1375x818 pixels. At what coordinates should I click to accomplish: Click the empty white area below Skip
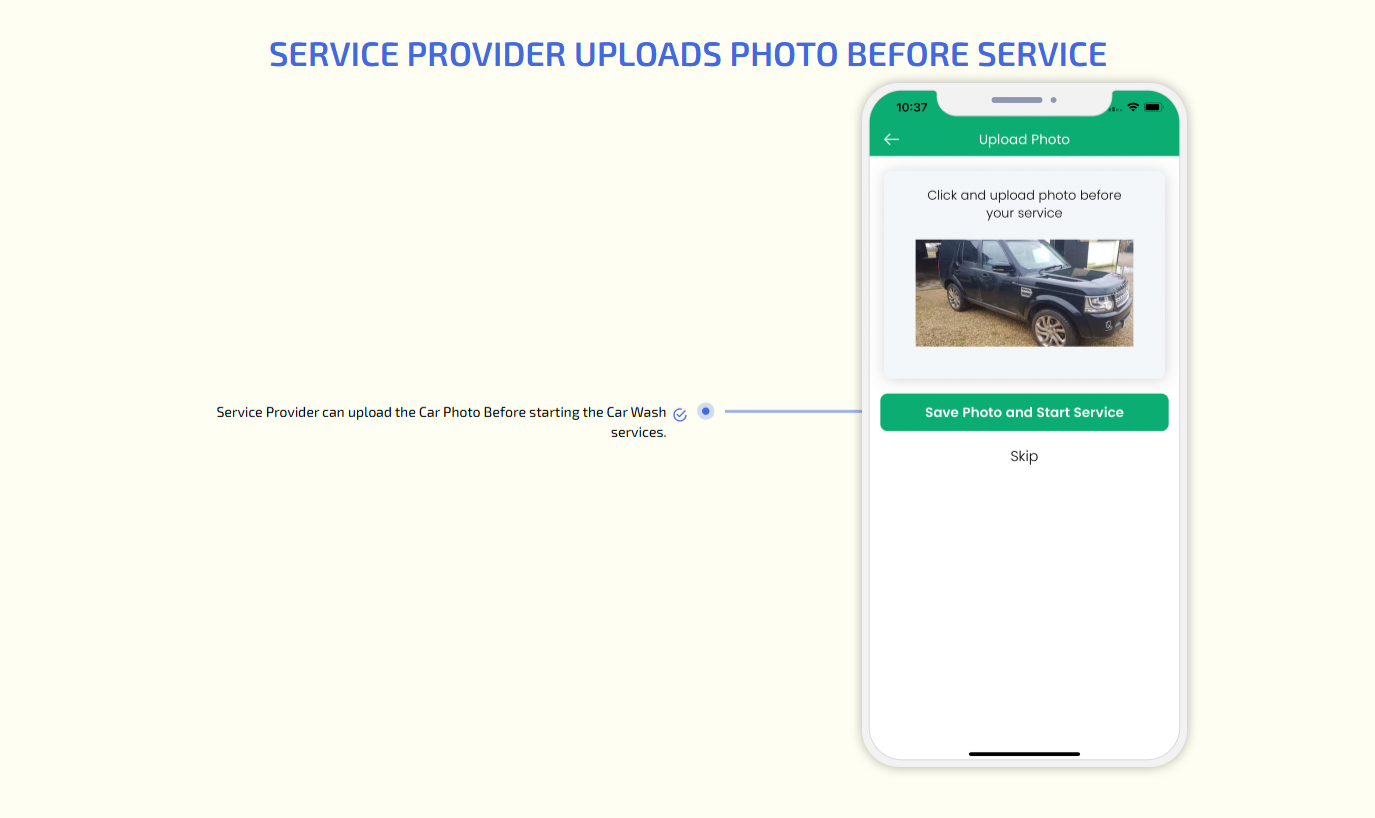click(1024, 600)
